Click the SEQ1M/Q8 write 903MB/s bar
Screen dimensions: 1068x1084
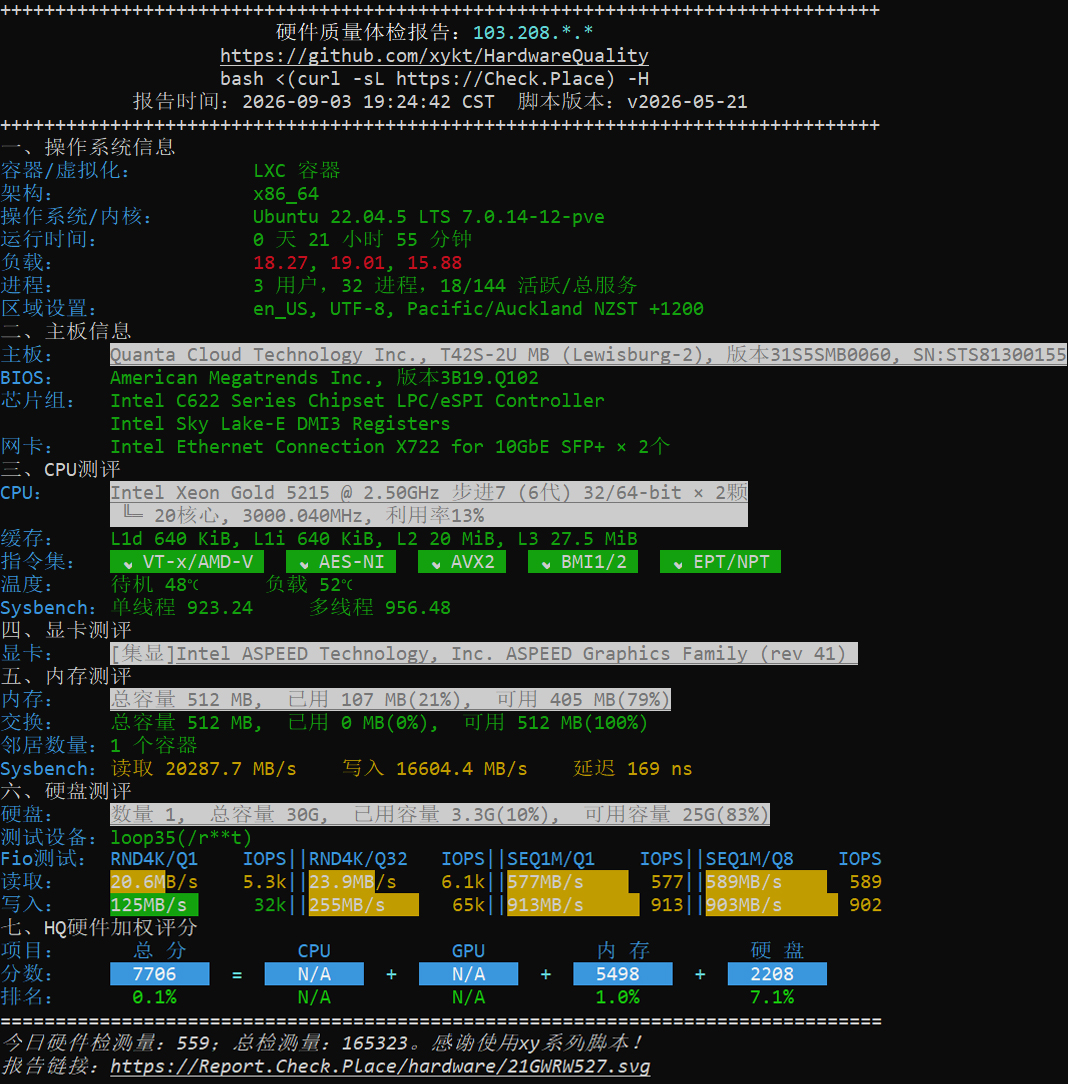[771, 904]
